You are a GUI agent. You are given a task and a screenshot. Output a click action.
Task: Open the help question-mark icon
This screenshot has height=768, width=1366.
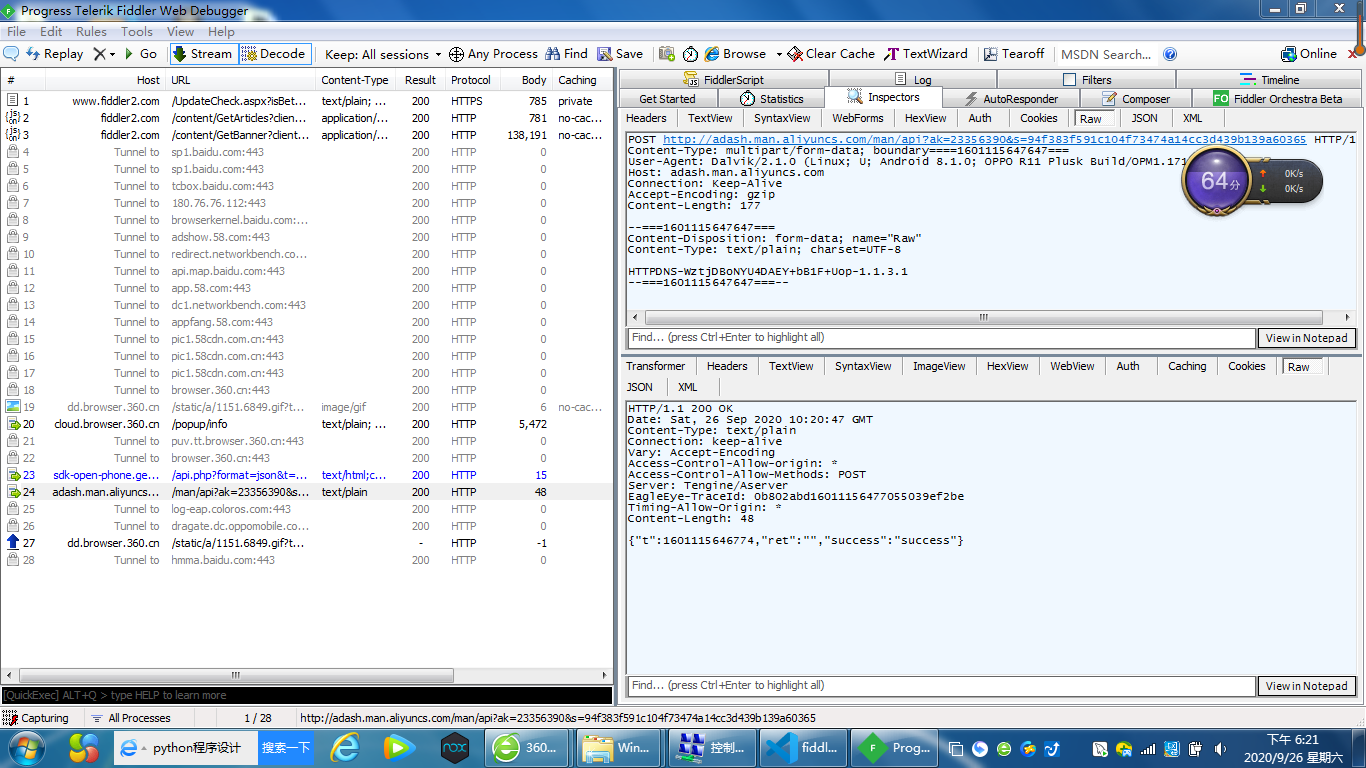click(x=1170, y=54)
